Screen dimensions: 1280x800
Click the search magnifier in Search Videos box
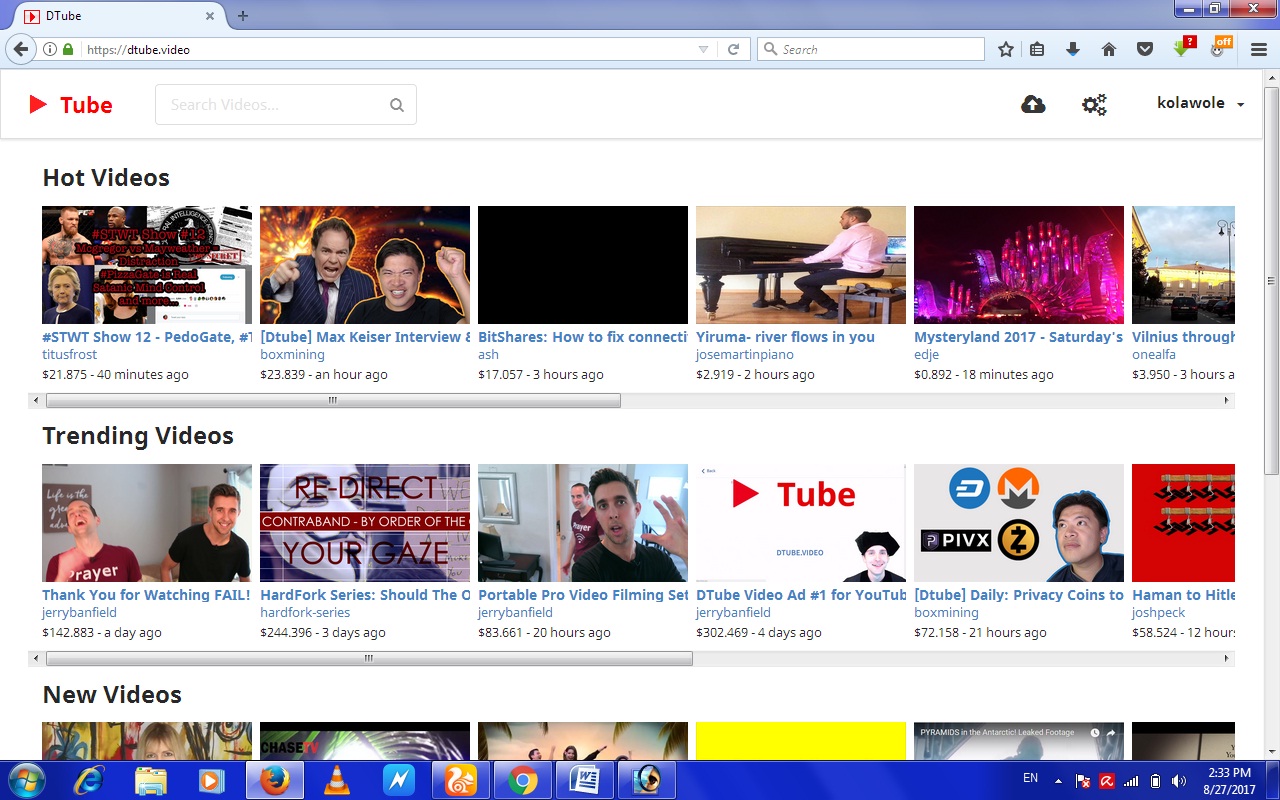pyautogui.click(x=397, y=105)
